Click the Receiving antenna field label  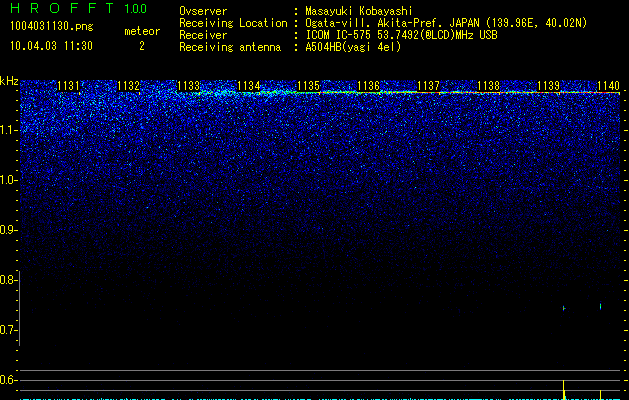point(230,47)
